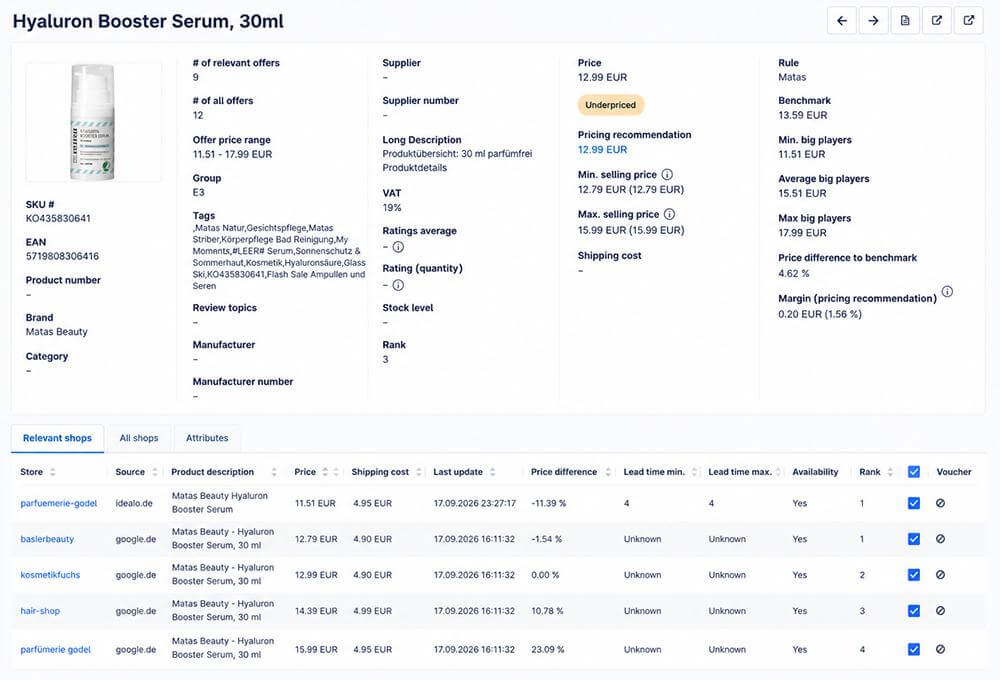Screen dimensions: 1000x680
Task: Uncheck the parfuemerie-godel row checkbox
Action: (914, 503)
